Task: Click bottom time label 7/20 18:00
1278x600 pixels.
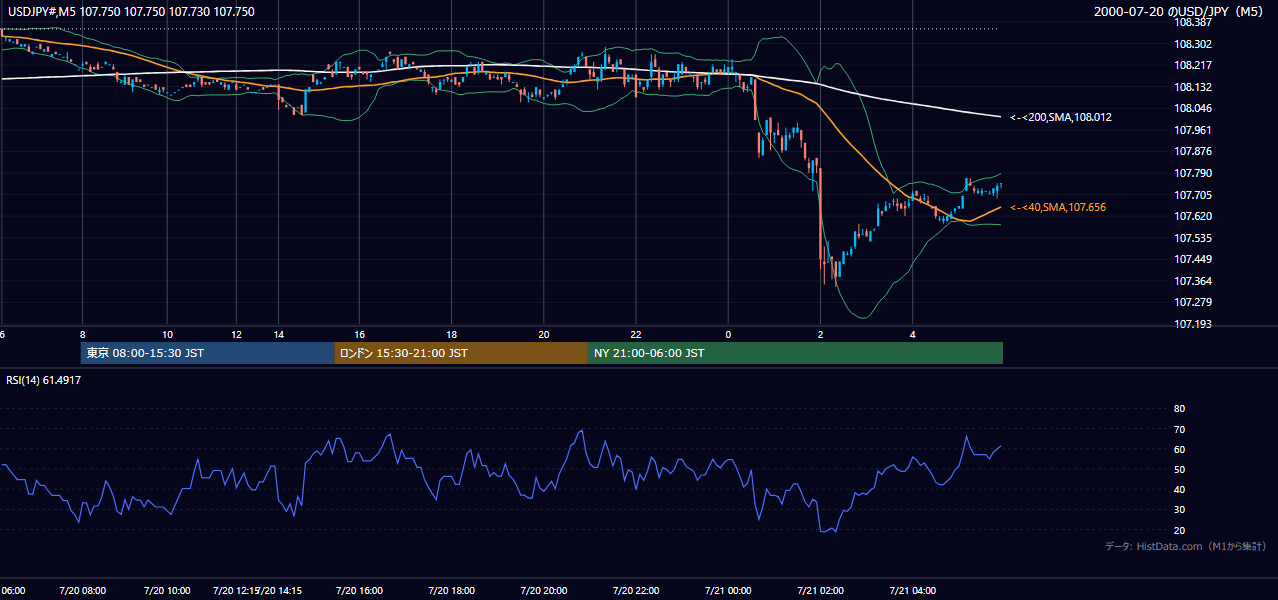Action: pos(451,591)
